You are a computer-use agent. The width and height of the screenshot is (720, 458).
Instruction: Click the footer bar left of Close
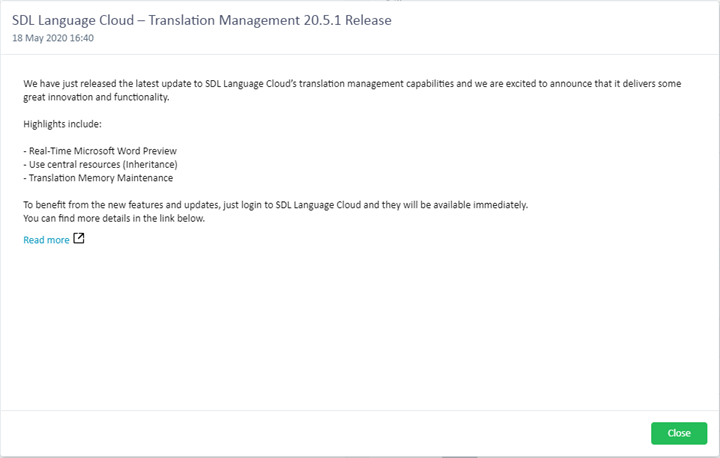(321, 433)
